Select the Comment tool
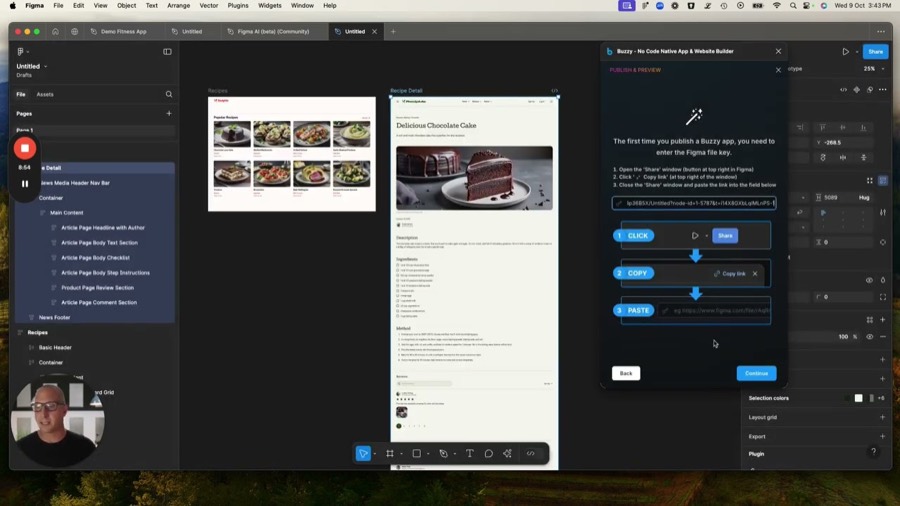This screenshot has width=900, height=506. (x=488, y=454)
